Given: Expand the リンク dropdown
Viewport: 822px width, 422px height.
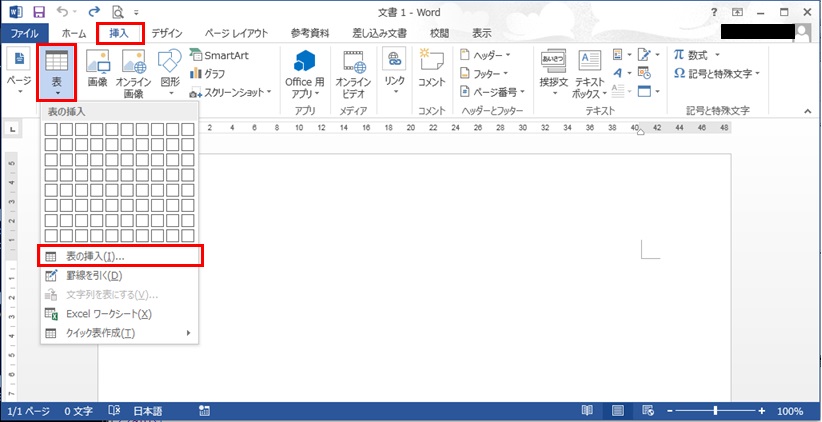Looking at the screenshot, I should point(394,73).
